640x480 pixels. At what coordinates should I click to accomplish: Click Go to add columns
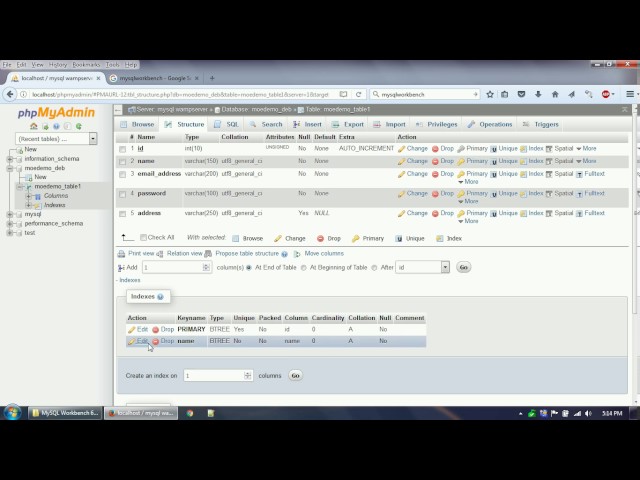point(463,267)
